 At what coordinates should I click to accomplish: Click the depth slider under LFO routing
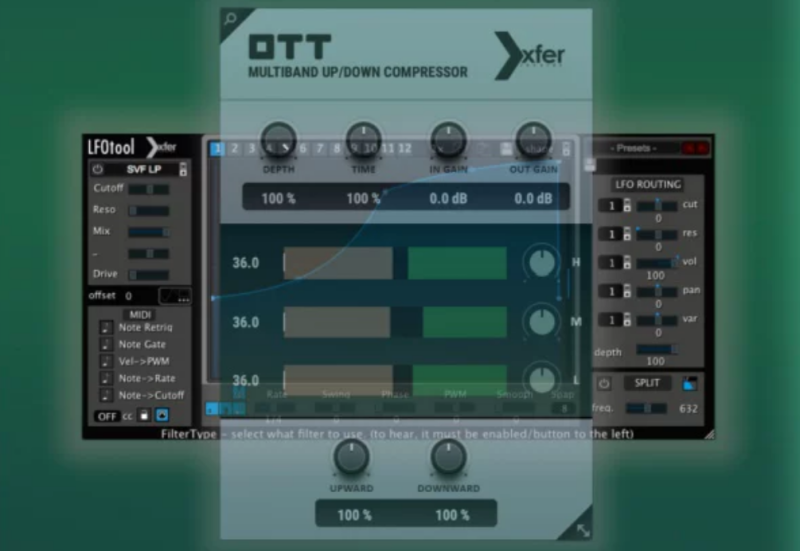pyautogui.click(x=657, y=349)
